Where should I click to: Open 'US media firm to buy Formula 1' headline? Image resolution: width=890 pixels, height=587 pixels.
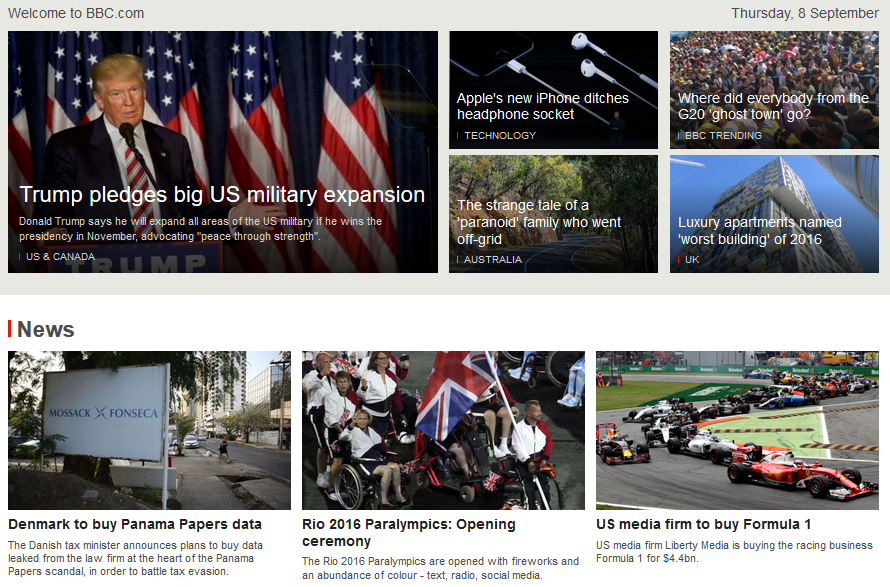coord(703,524)
